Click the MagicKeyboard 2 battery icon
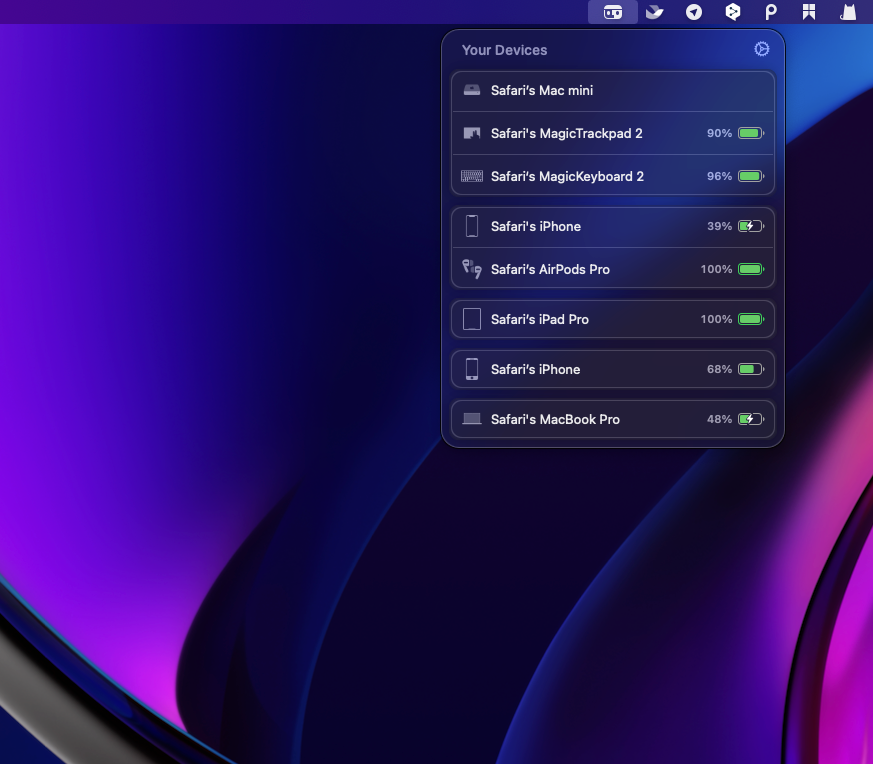Image resolution: width=873 pixels, height=764 pixels. pyautogui.click(x=751, y=176)
